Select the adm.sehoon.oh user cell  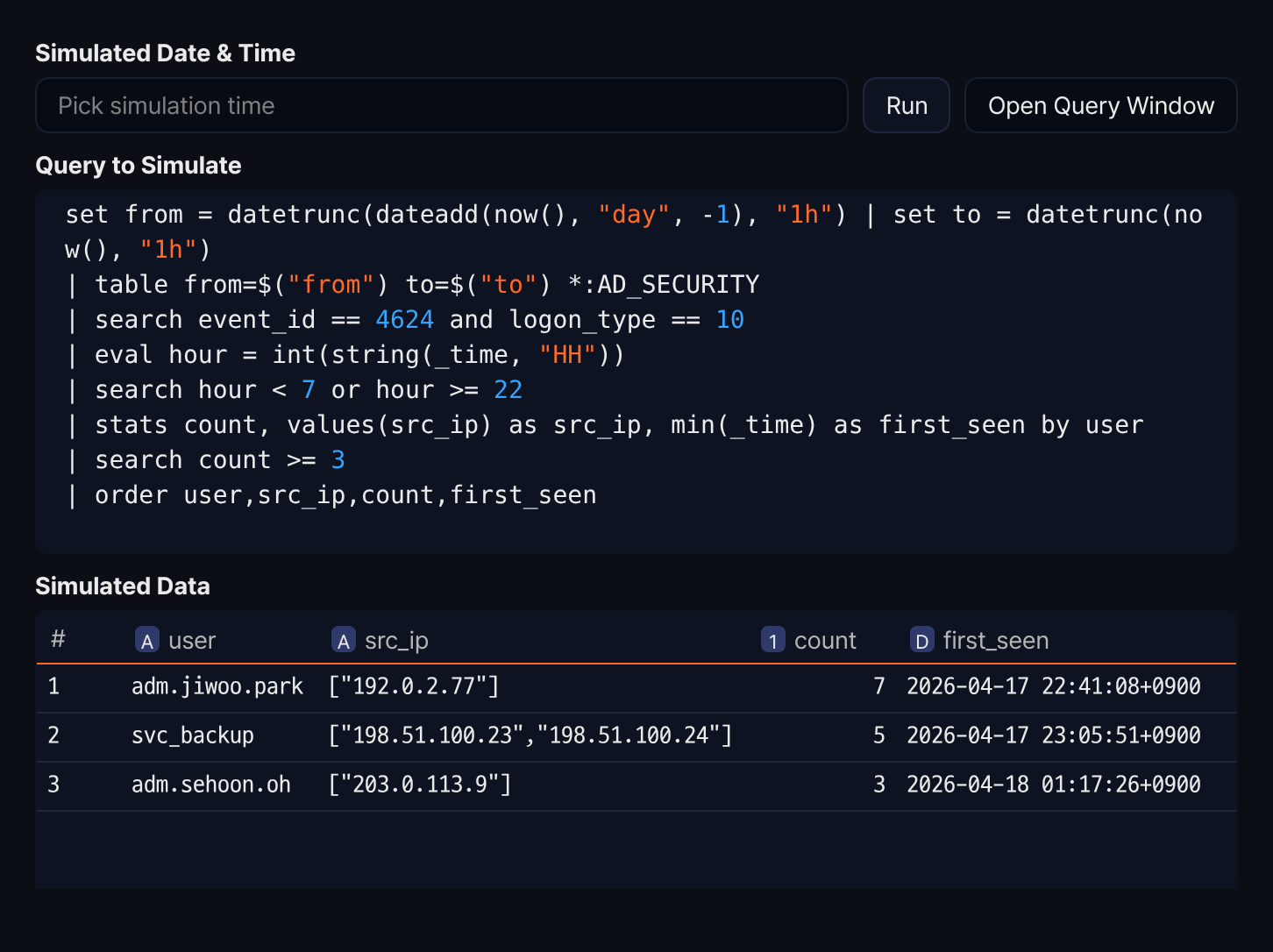[211, 785]
